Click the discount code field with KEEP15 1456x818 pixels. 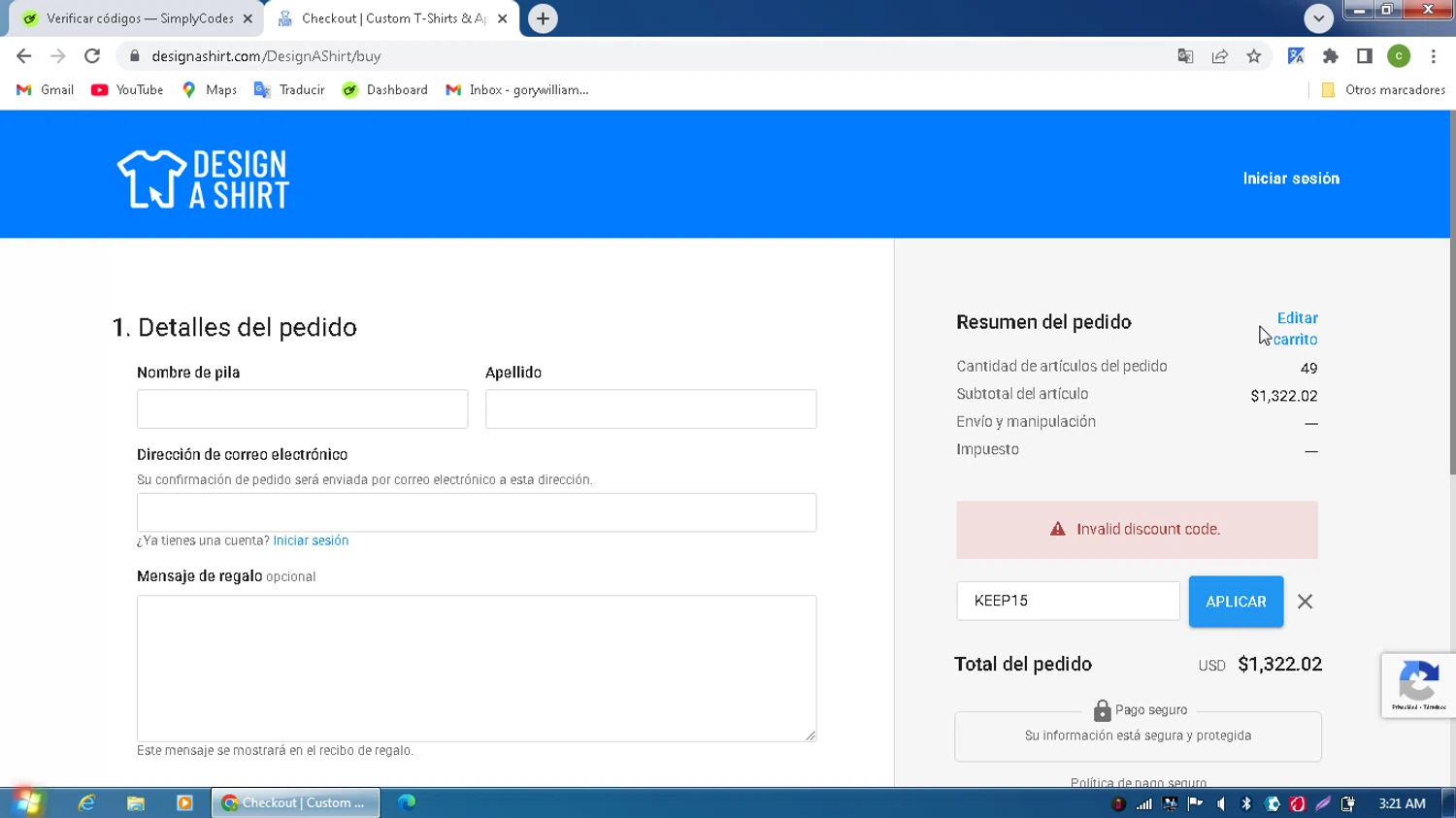(1068, 601)
